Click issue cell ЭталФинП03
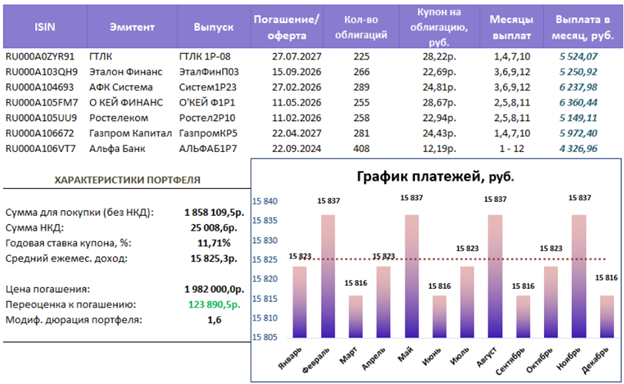 209,72
